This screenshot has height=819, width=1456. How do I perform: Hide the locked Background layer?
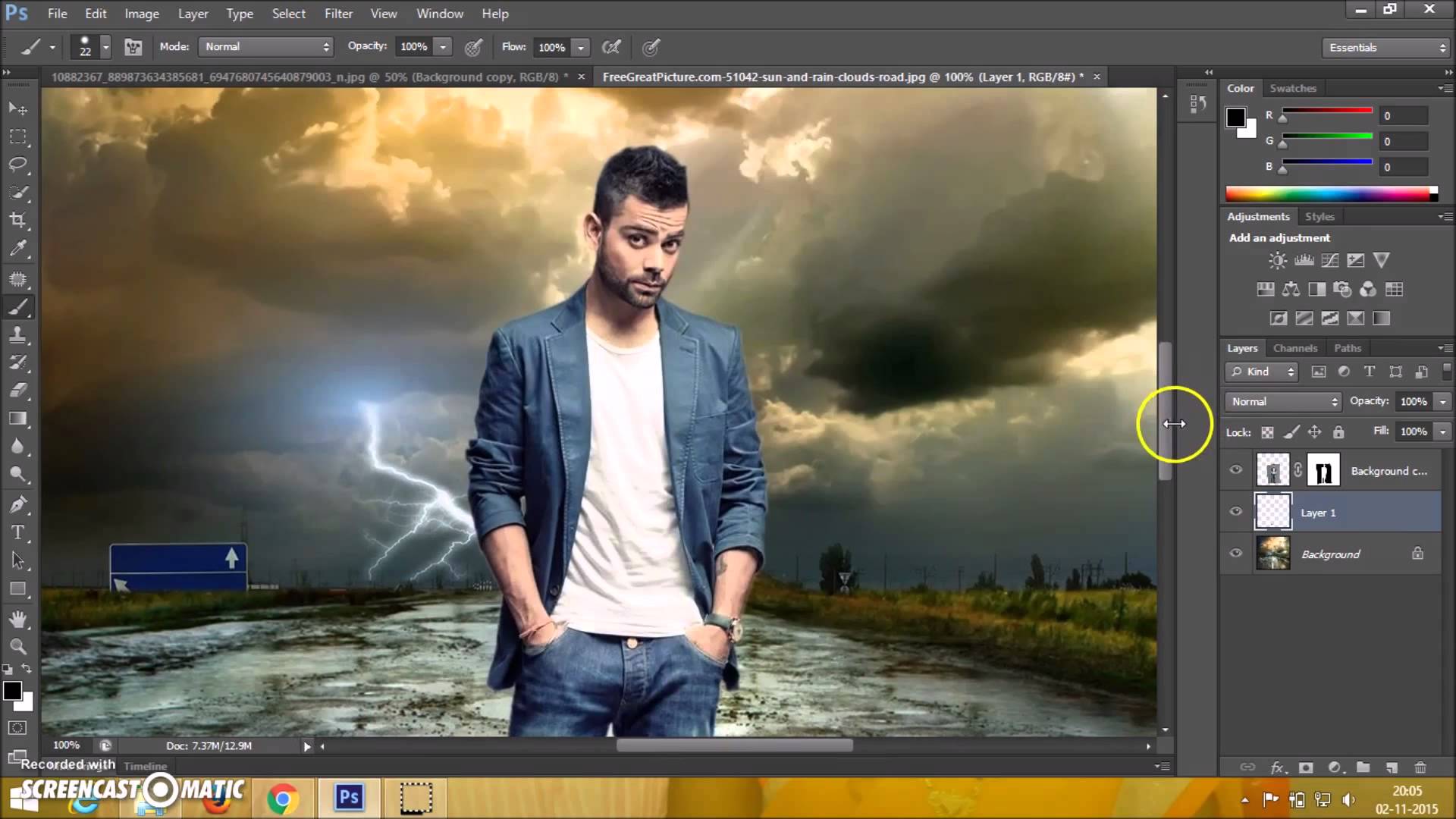pyautogui.click(x=1236, y=554)
